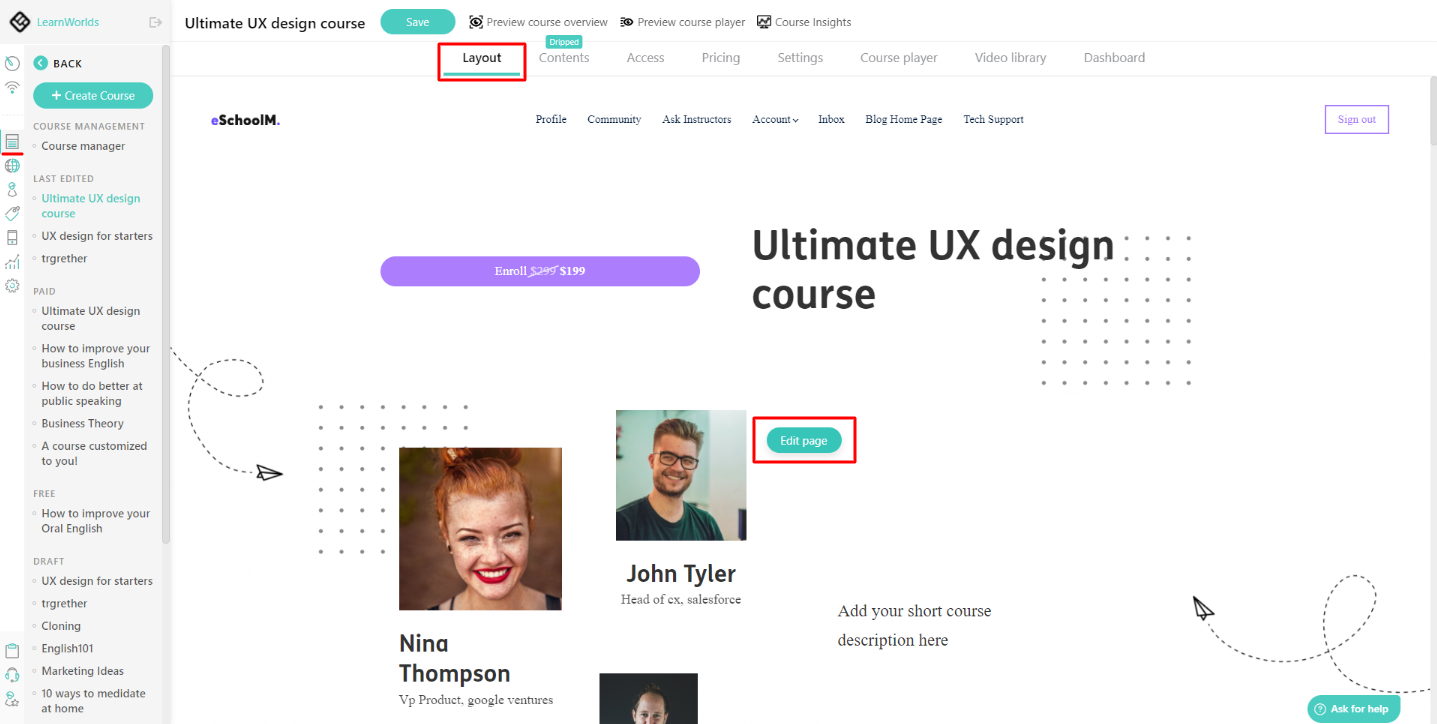The width and height of the screenshot is (1437, 724).
Task: Open the Video library tab
Action: [1009, 57]
